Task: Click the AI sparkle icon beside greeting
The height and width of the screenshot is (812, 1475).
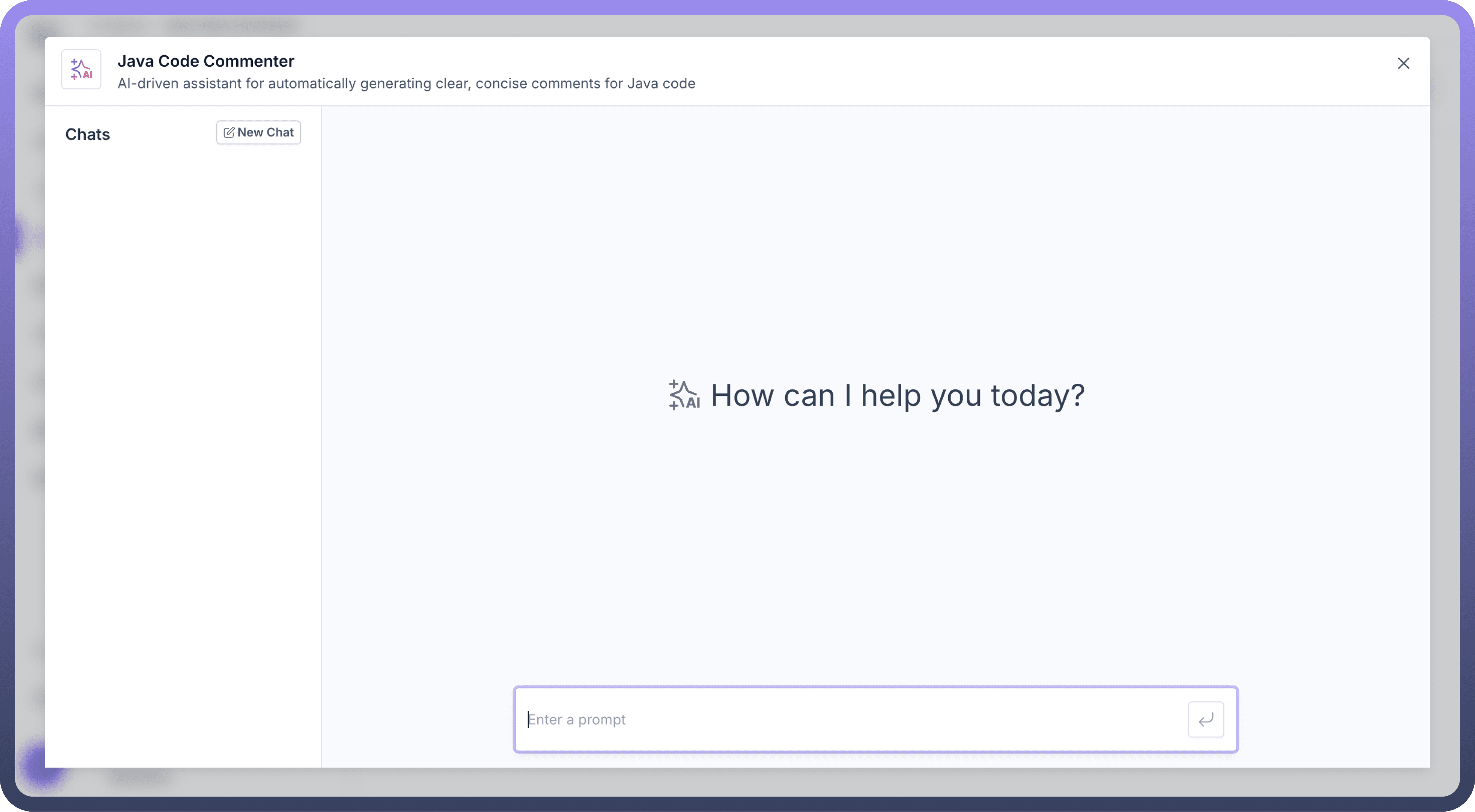Action: (x=684, y=395)
